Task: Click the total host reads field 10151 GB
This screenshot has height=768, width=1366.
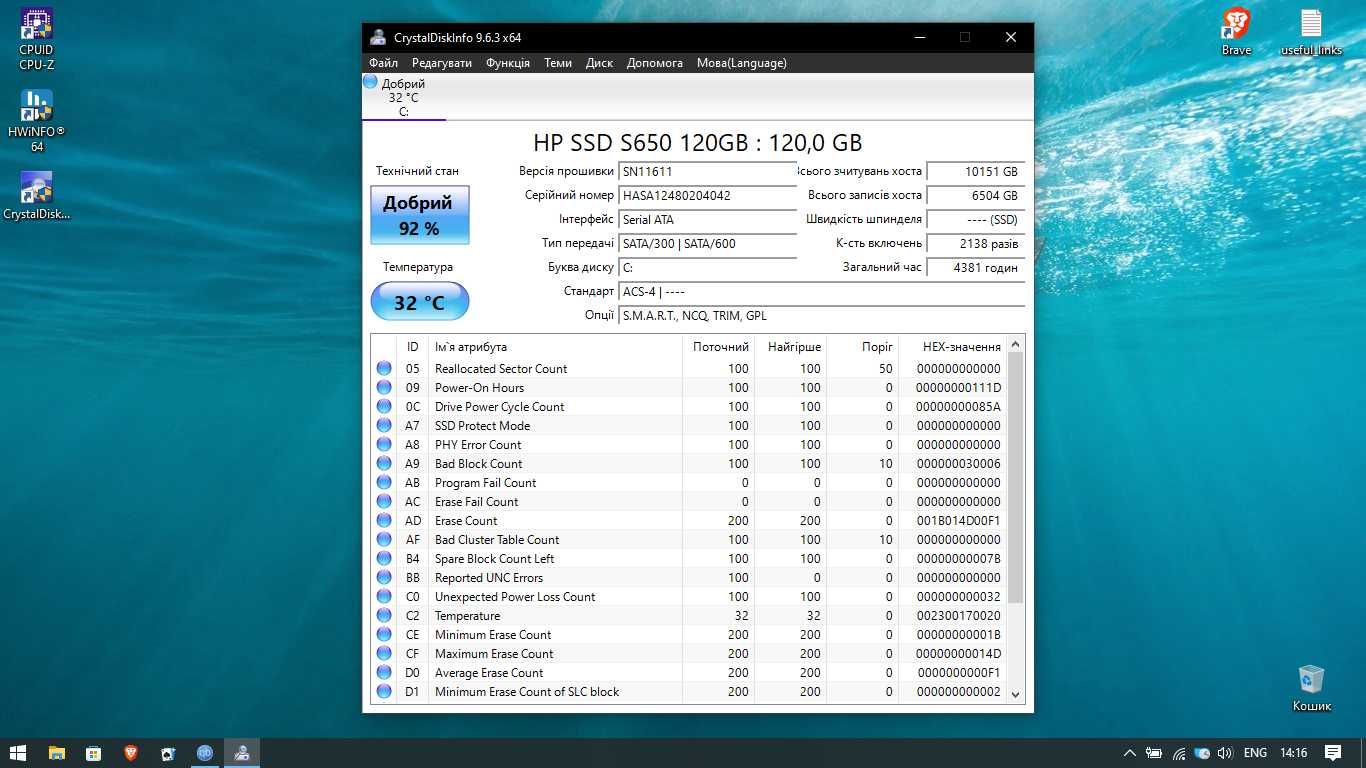Action: (975, 171)
